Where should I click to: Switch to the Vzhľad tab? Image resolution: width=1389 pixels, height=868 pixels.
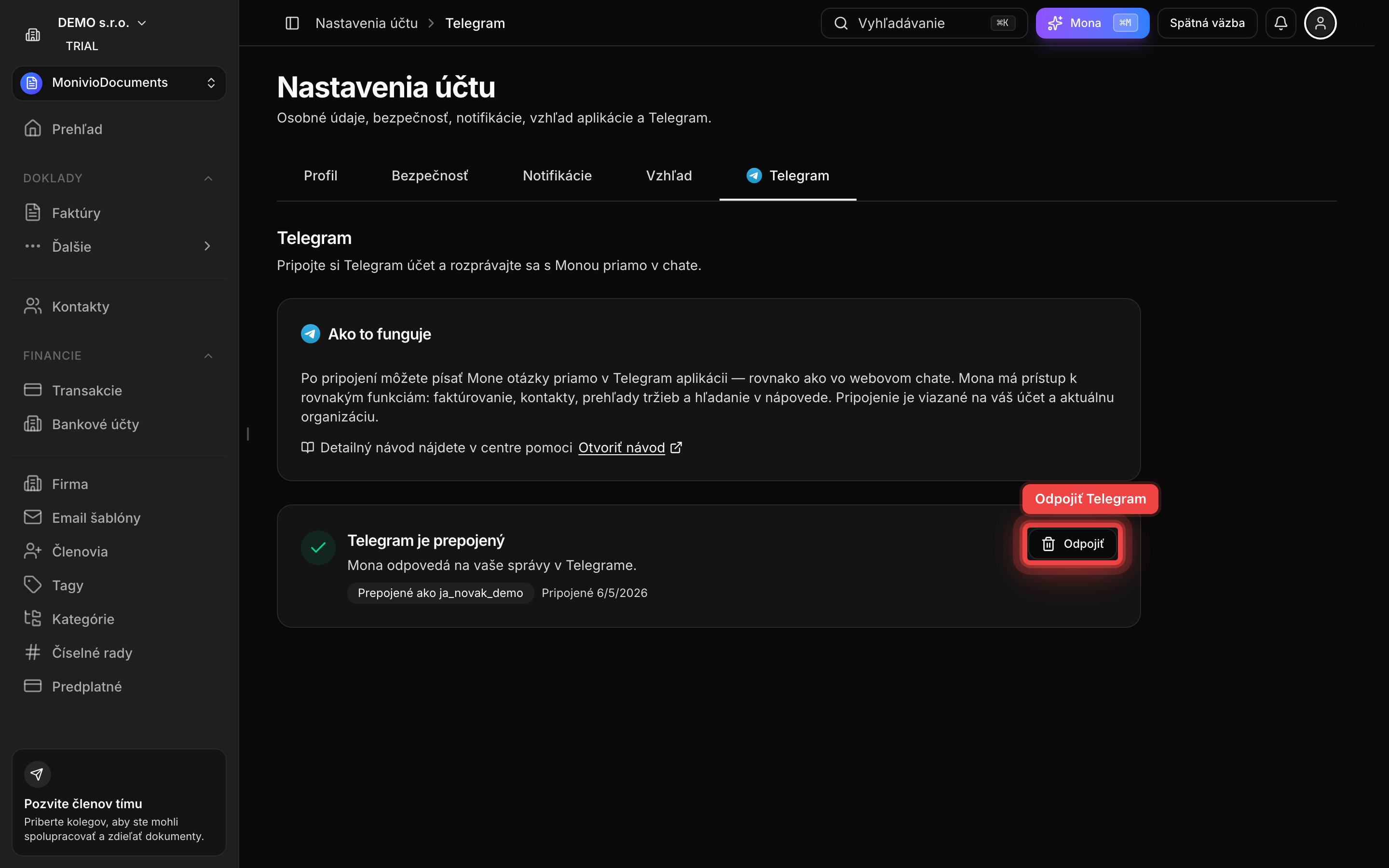click(x=668, y=176)
